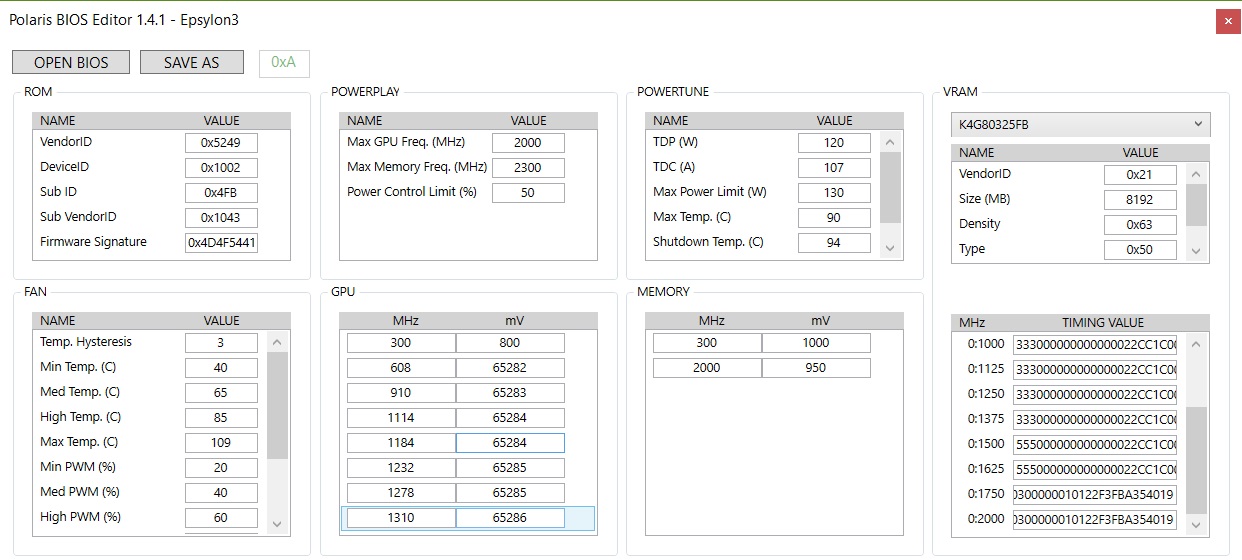
Task: Open the K4G80325FB VRAM dropdown
Action: coord(1080,124)
